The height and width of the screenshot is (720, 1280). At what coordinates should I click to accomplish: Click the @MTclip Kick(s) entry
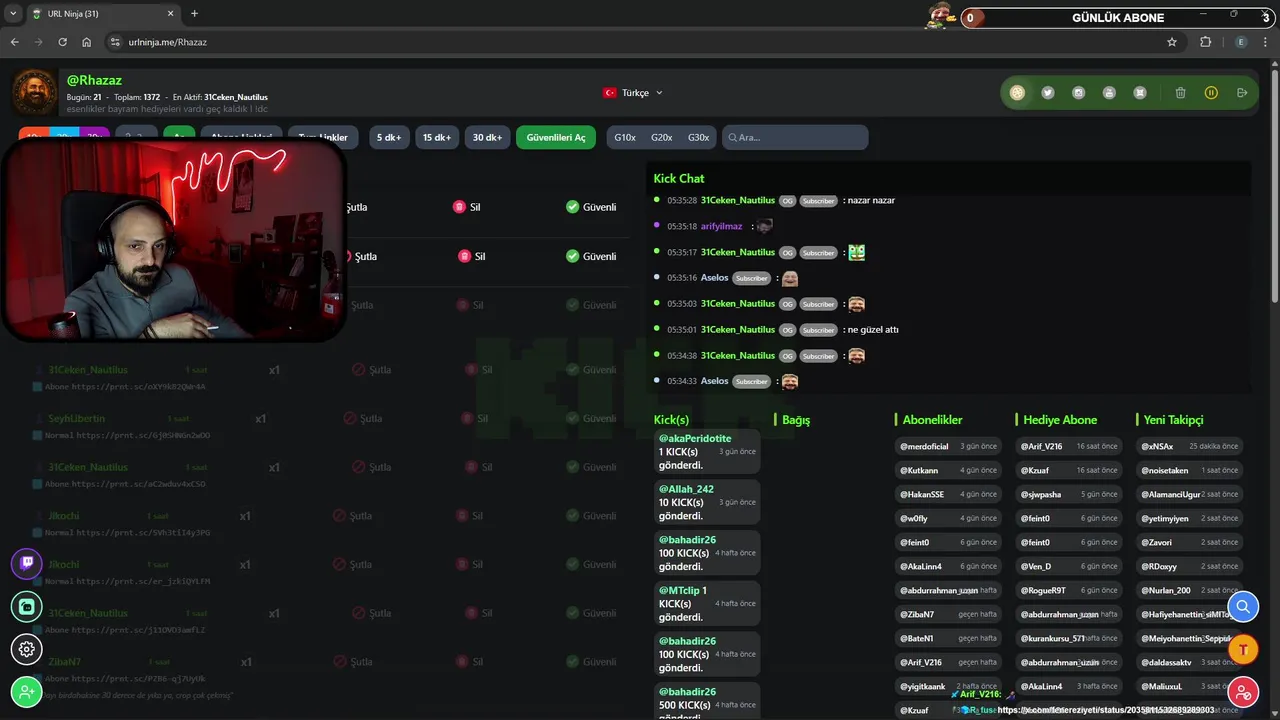pyautogui.click(x=707, y=604)
